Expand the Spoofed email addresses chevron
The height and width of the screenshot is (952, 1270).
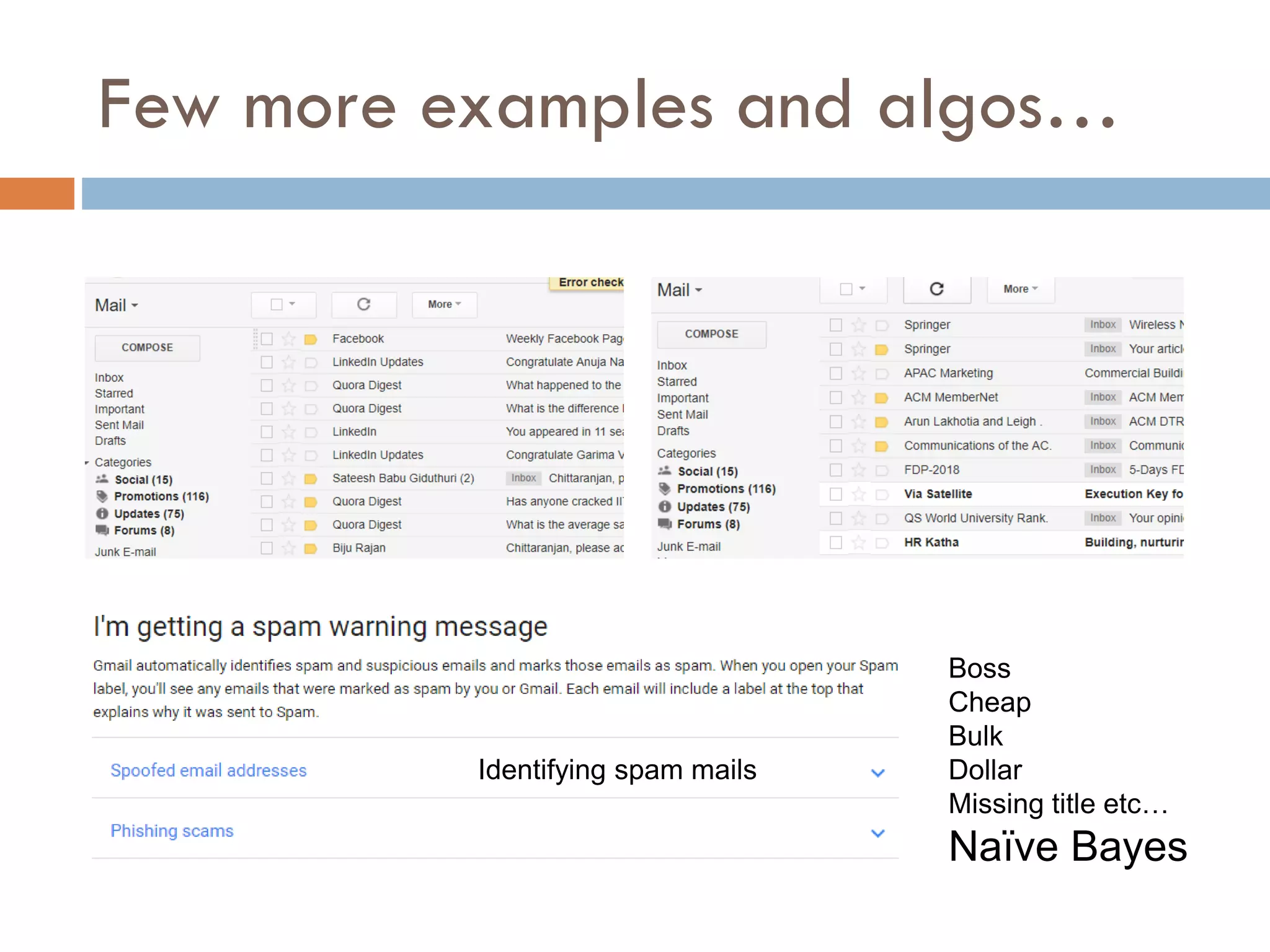point(877,773)
